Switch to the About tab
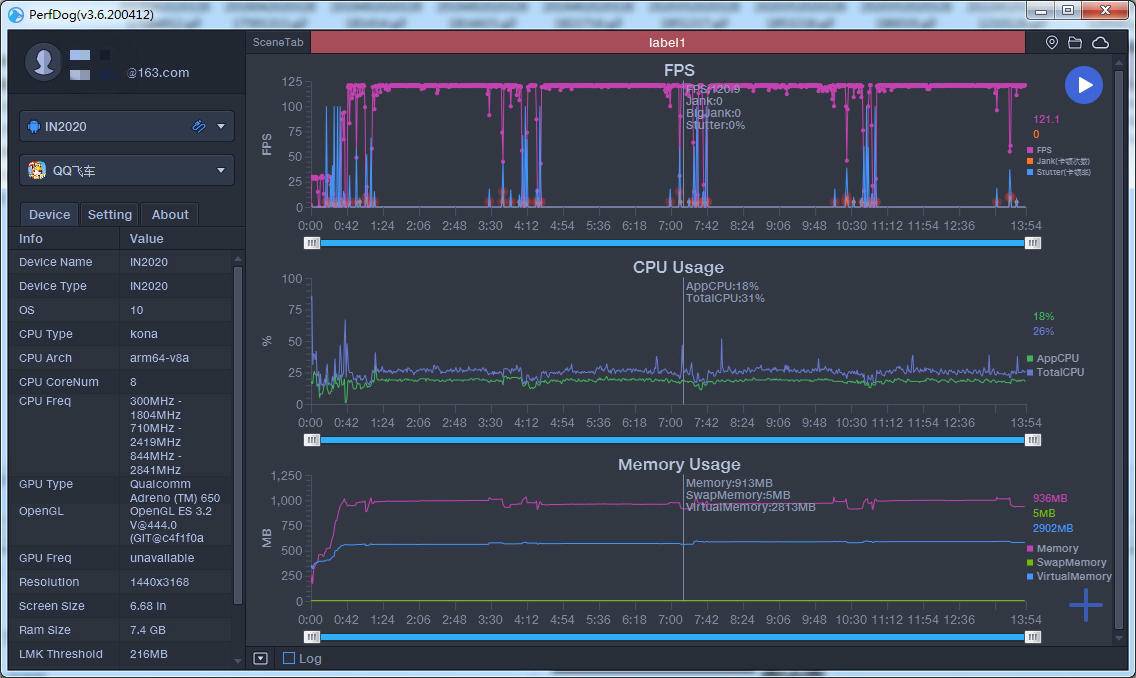This screenshot has height=678, width=1136. [170, 214]
